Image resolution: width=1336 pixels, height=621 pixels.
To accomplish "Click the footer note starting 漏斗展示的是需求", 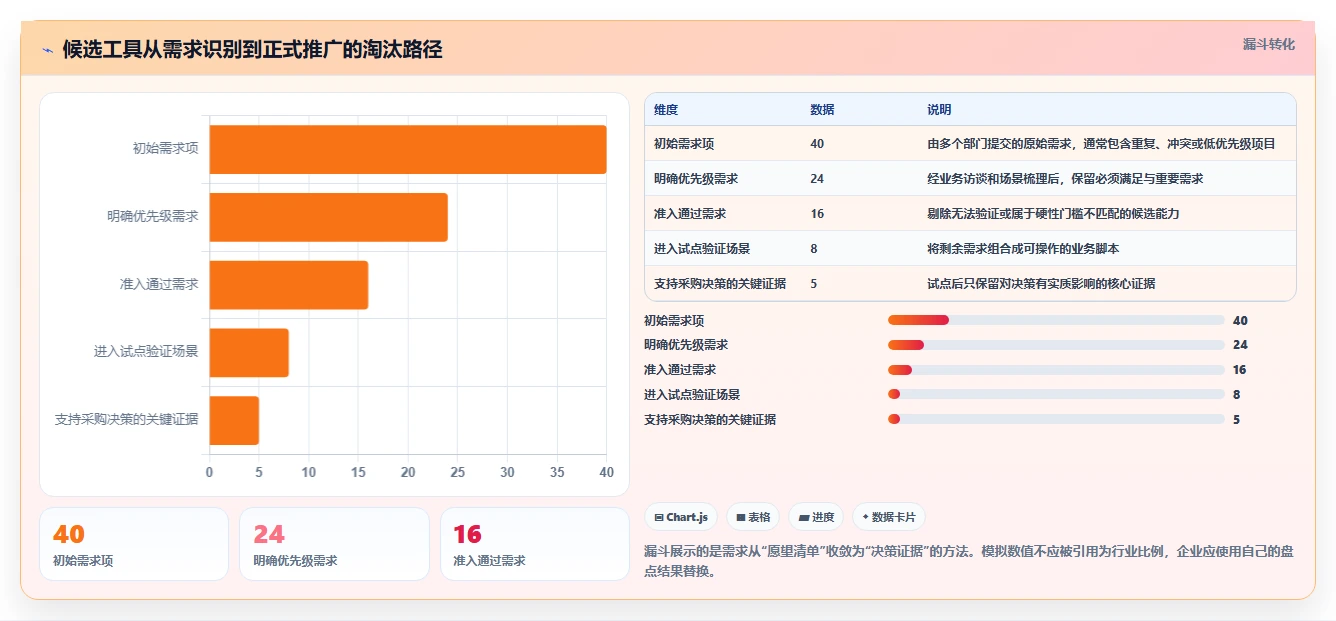I will tap(969, 561).
